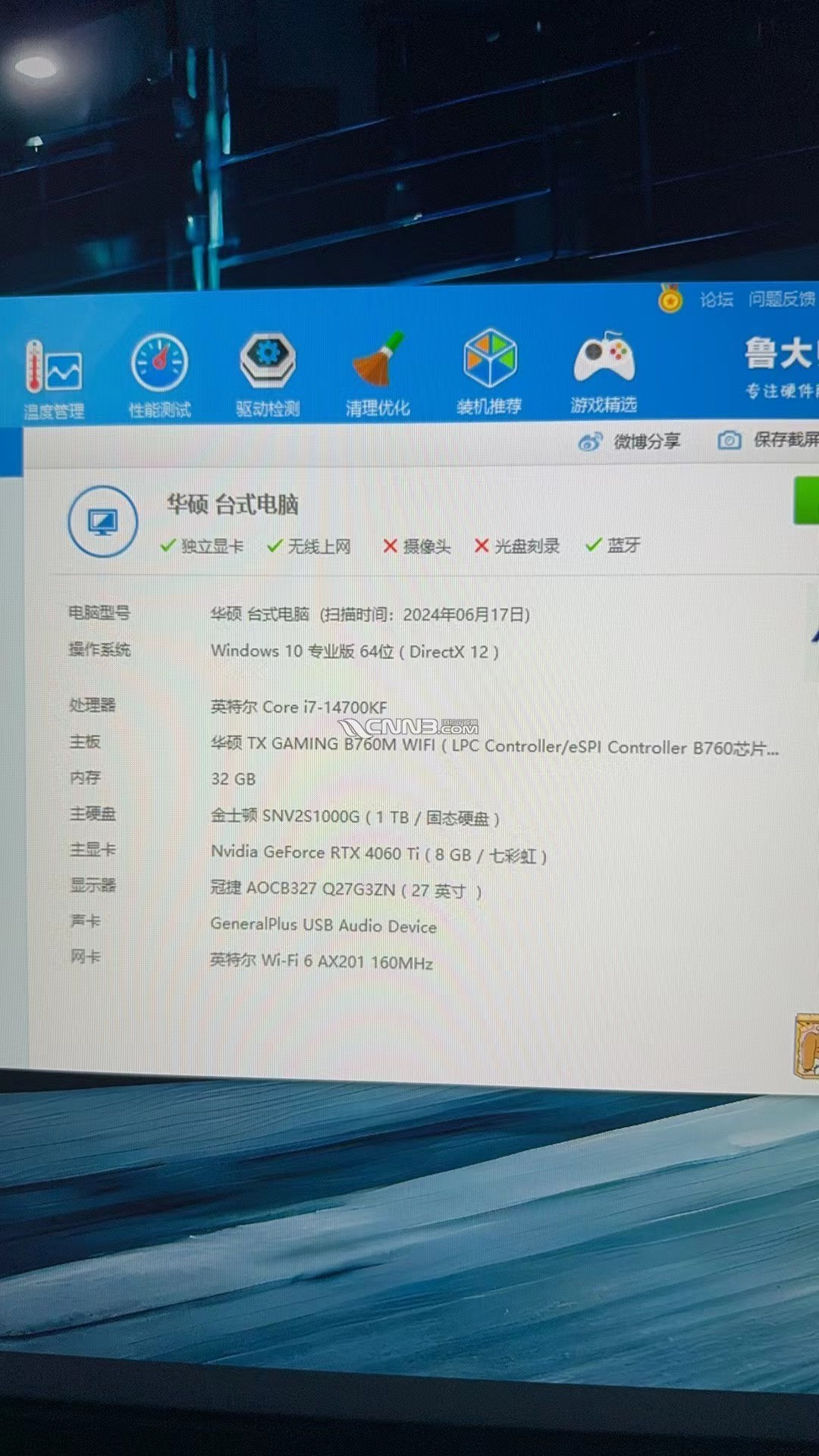Select the 主显卡 row label
819x1456 pixels.
tap(93, 849)
